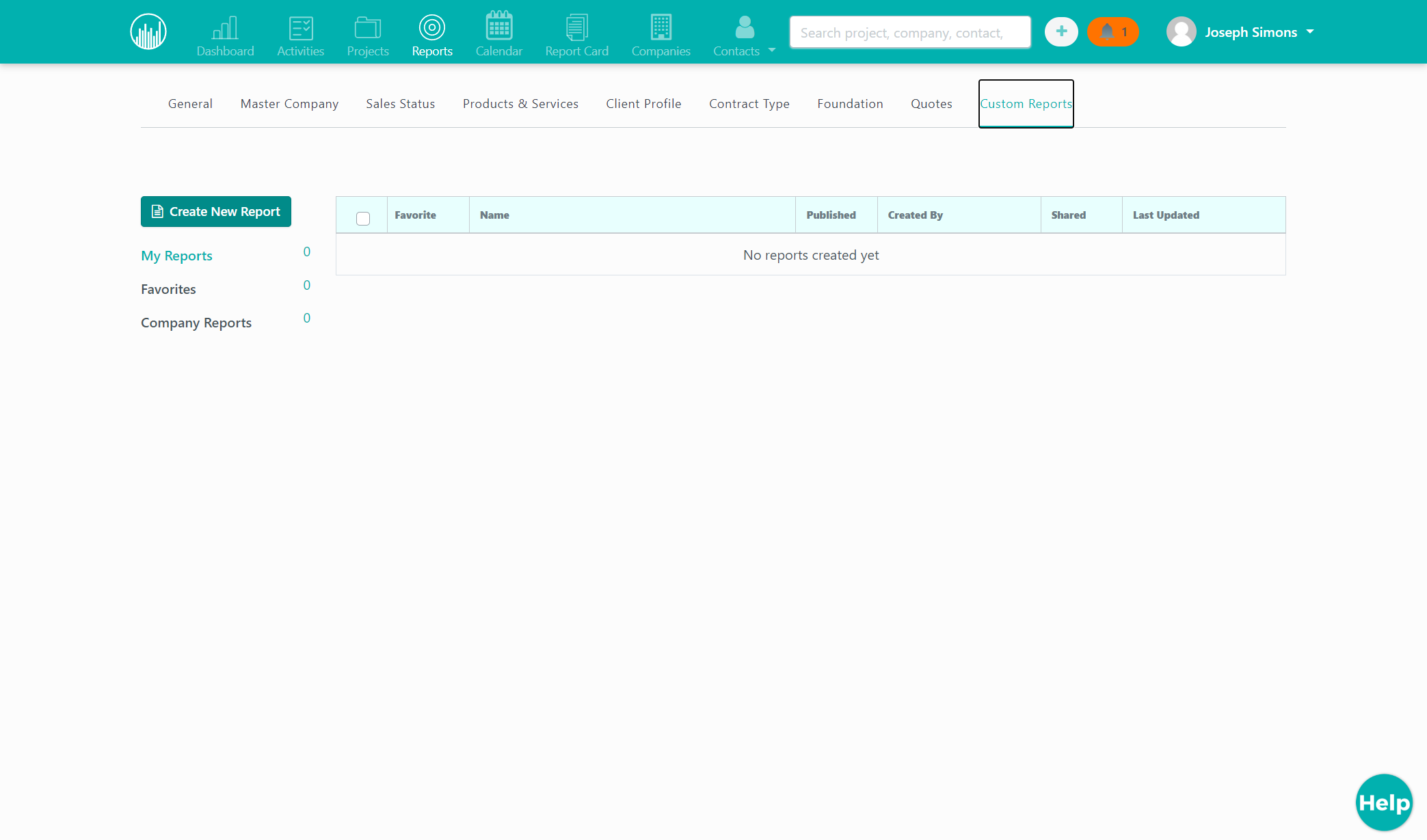The height and width of the screenshot is (840, 1427).
Task: Switch to the Sales Status tab
Action: click(x=401, y=104)
